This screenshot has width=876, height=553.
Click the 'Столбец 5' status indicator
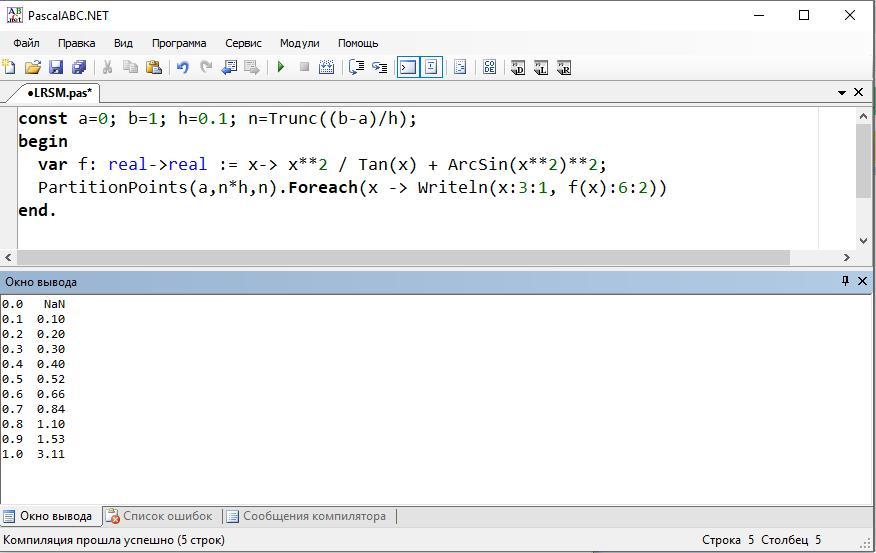pos(791,540)
